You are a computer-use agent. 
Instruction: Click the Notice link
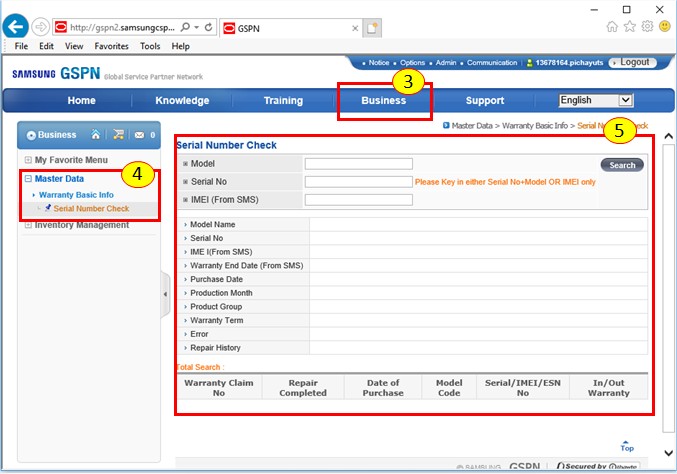pyautogui.click(x=379, y=63)
